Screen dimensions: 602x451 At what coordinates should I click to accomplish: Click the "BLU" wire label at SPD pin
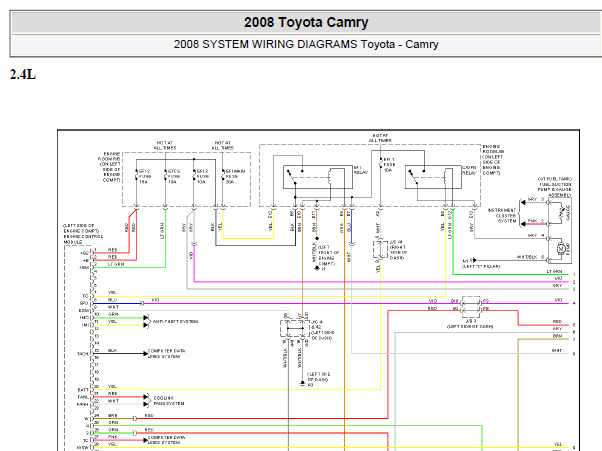coord(112,300)
